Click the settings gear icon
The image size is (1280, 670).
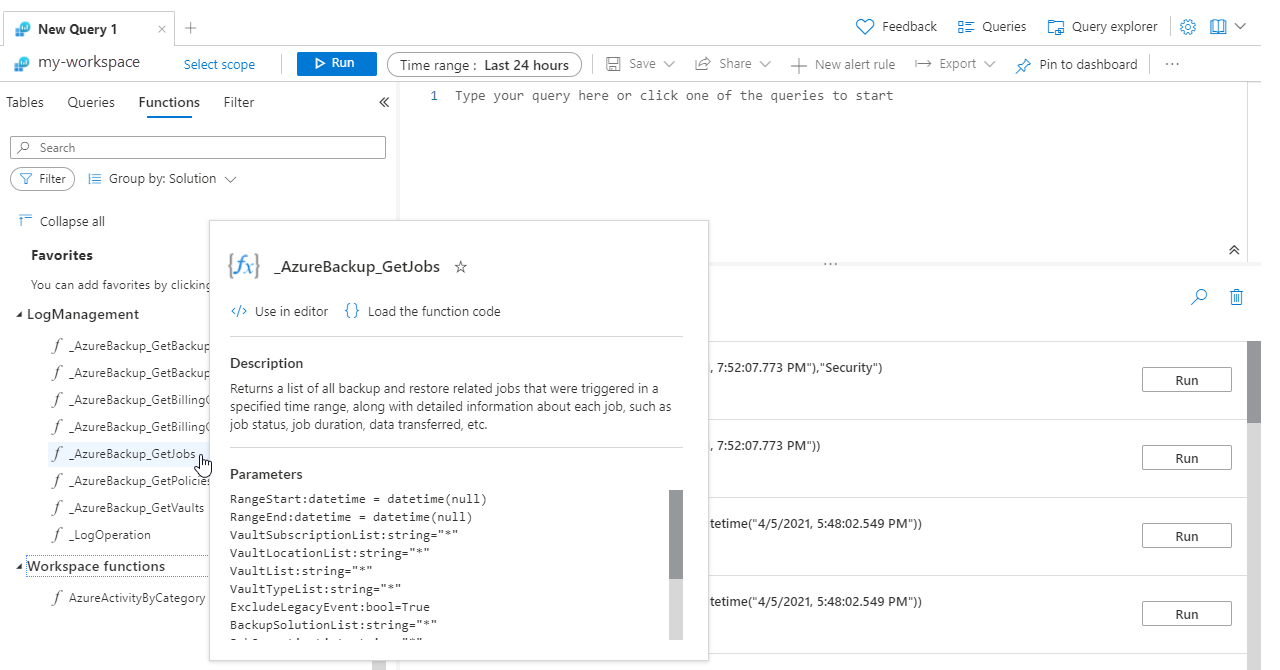[1188, 27]
